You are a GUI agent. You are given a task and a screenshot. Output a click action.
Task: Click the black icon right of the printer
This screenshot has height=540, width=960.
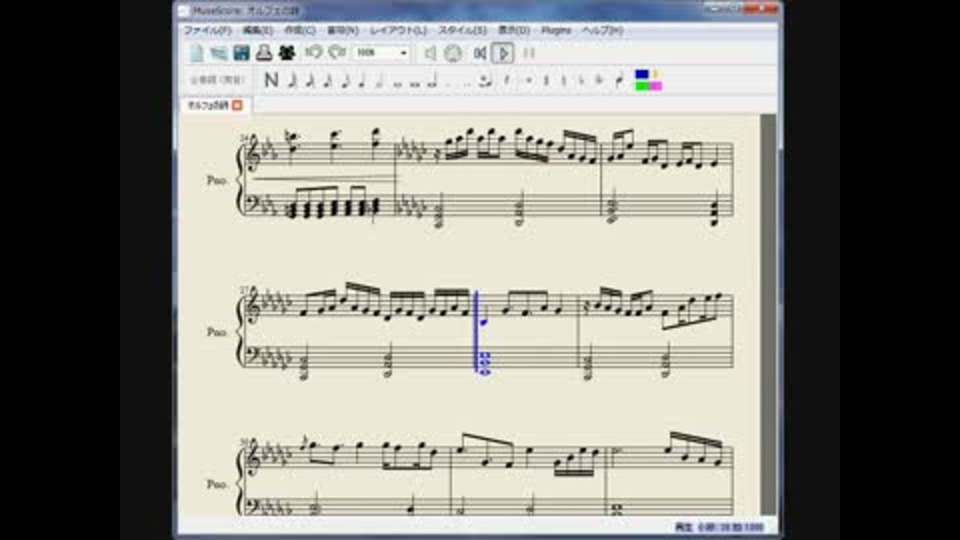click(287, 53)
